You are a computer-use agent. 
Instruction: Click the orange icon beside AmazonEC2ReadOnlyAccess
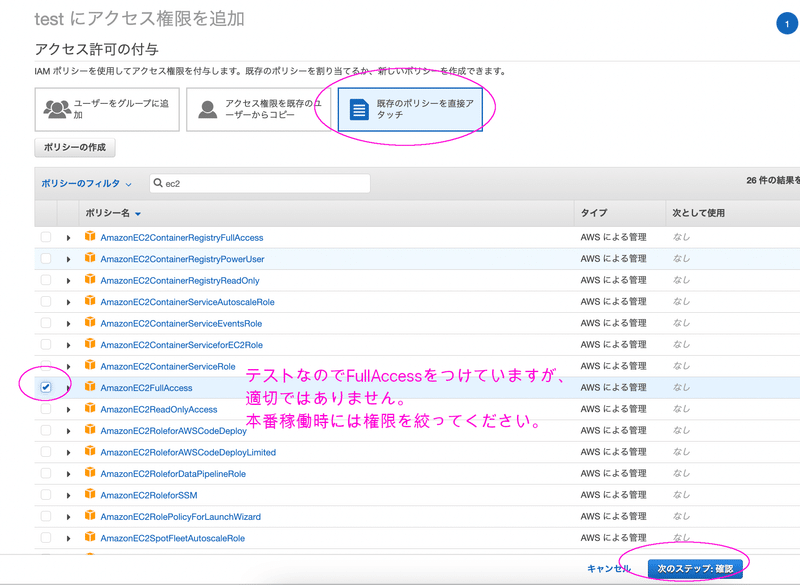click(90, 408)
